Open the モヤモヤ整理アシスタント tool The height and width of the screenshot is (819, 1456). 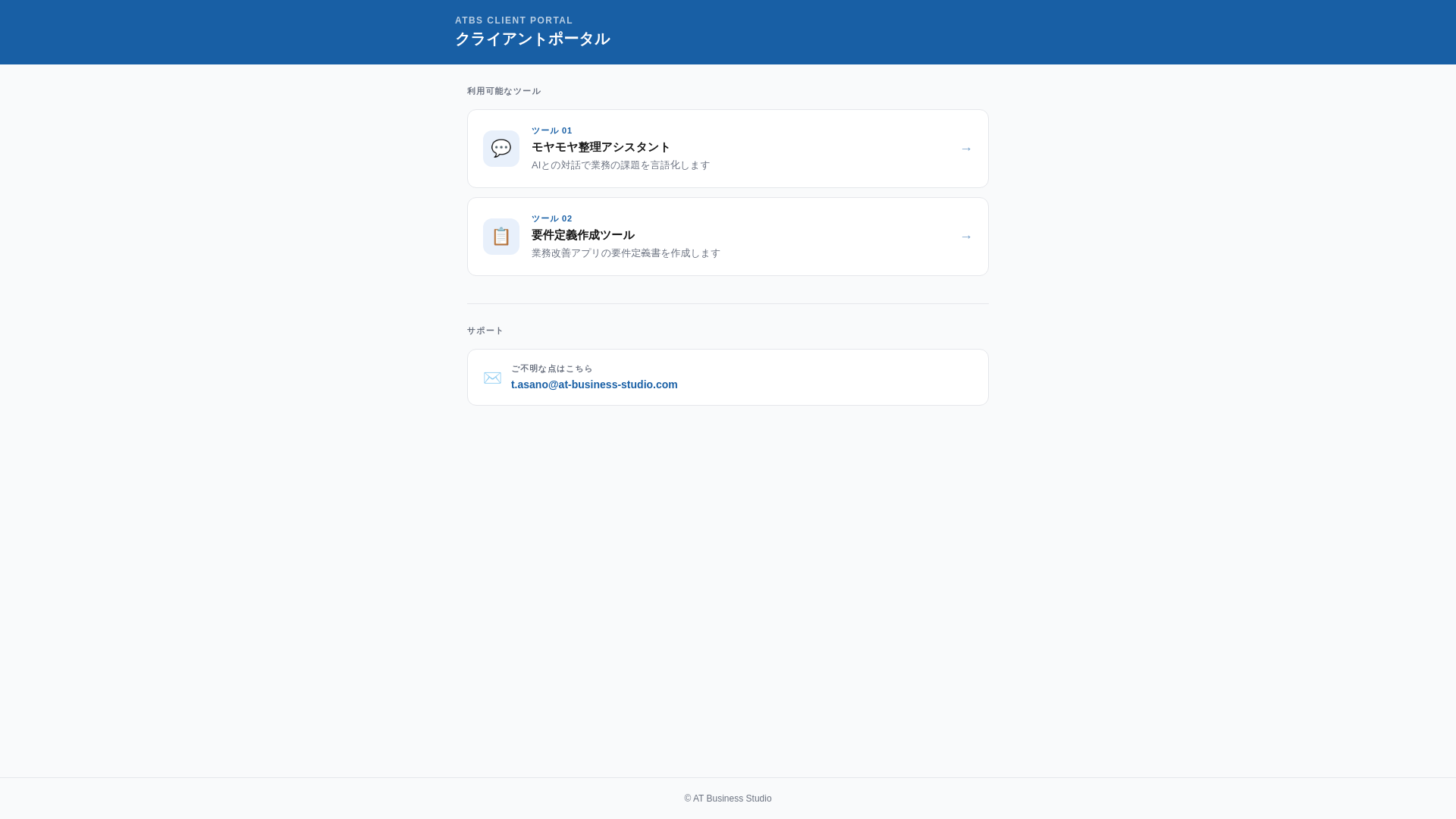coord(728,149)
